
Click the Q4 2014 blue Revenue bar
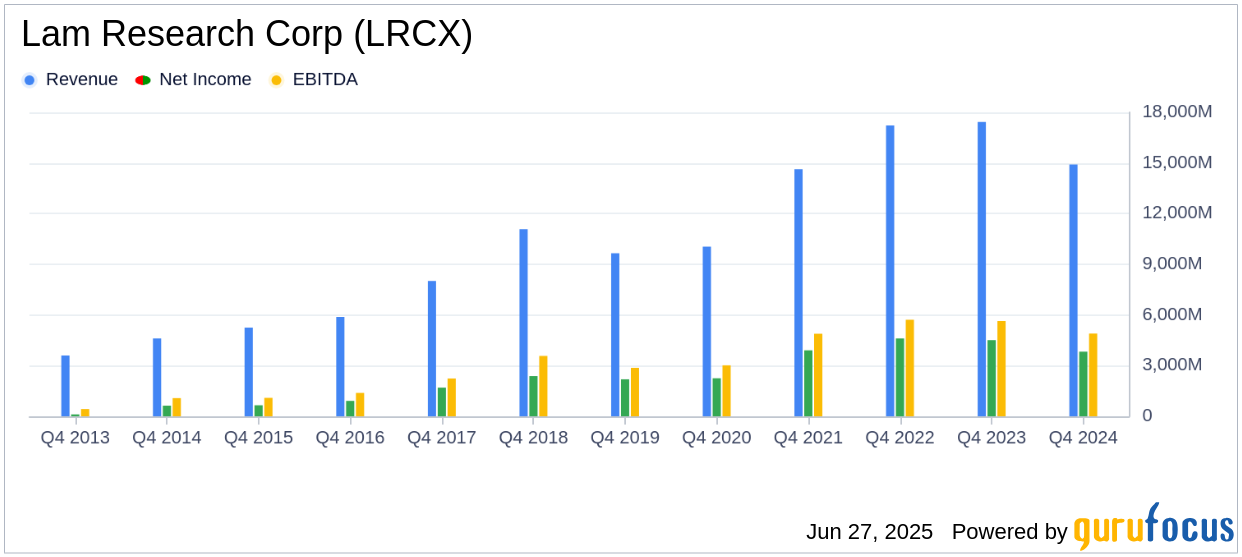157,377
